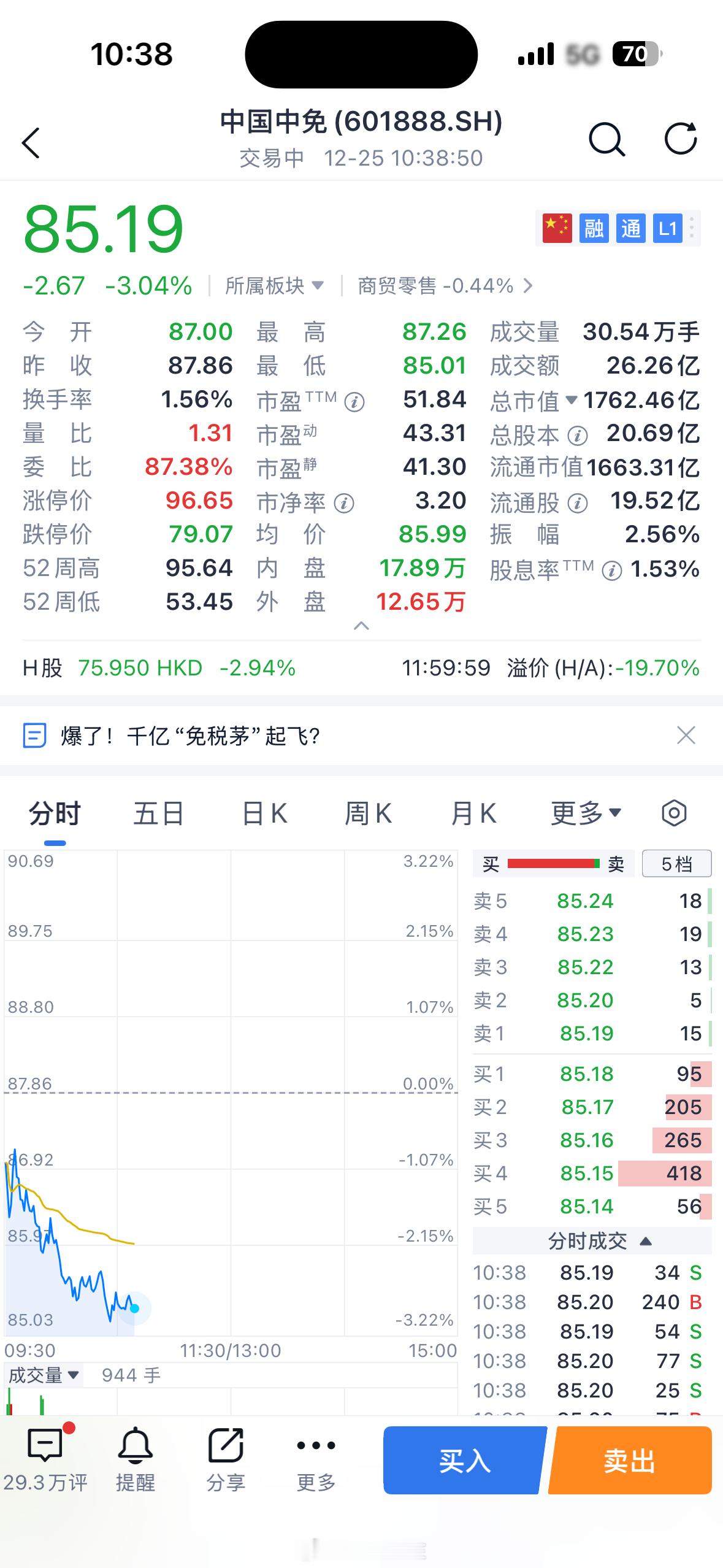The width and height of the screenshot is (723, 1568).
Task: Open the stock search magnifier
Action: (606, 139)
